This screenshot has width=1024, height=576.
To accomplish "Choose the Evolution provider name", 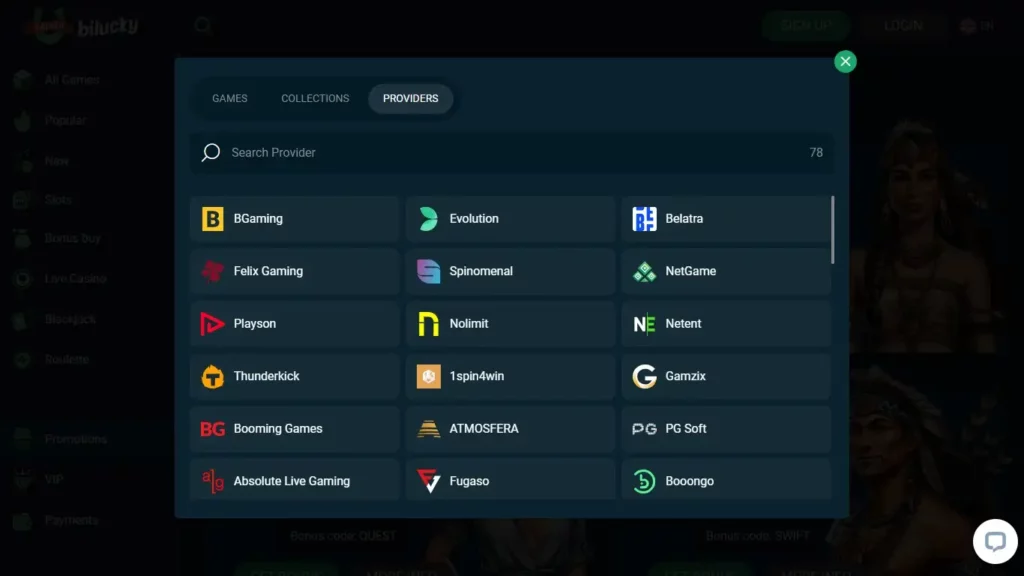I will click(473, 219).
